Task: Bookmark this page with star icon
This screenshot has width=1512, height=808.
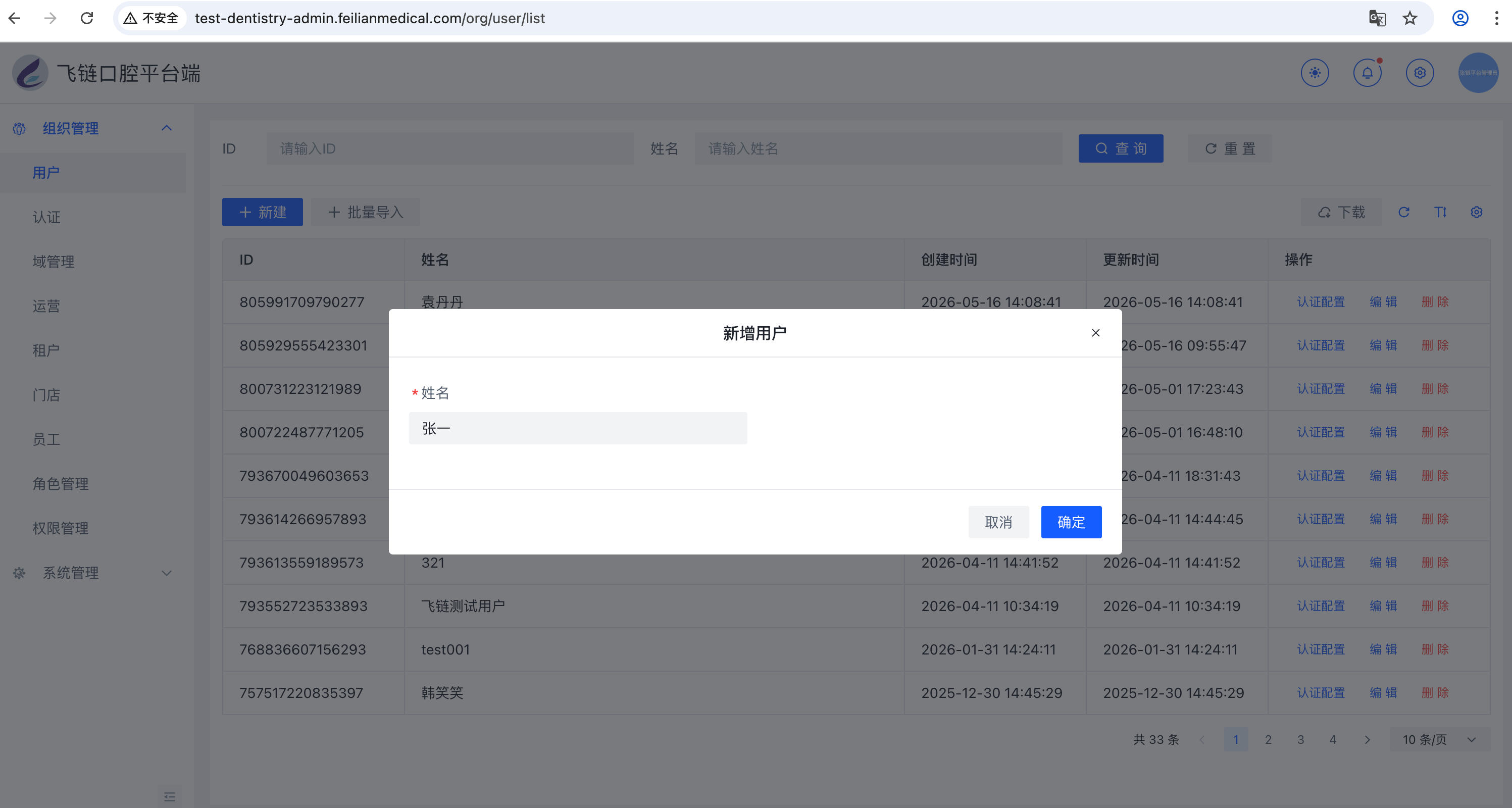Action: [x=1410, y=18]
